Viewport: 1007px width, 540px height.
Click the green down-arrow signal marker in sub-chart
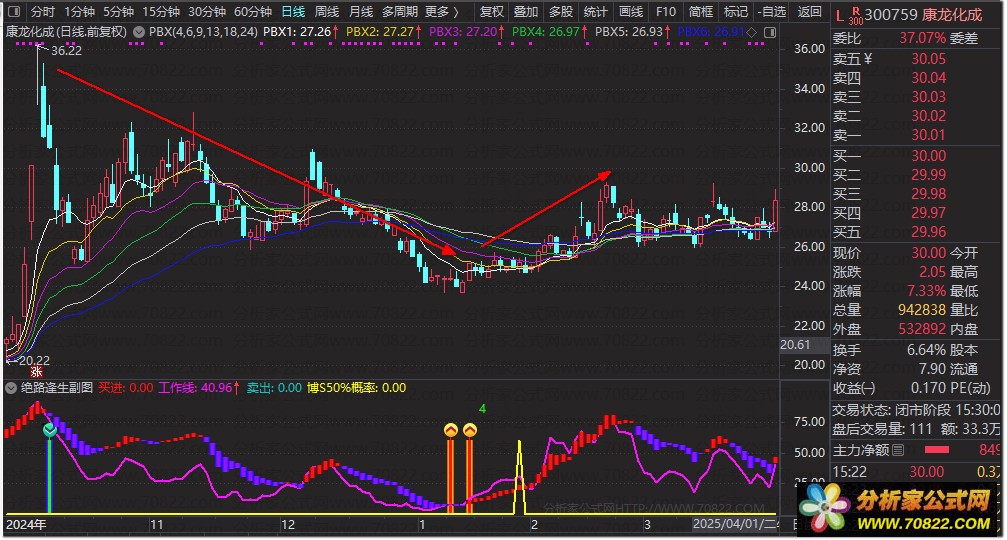click(50, 430)
